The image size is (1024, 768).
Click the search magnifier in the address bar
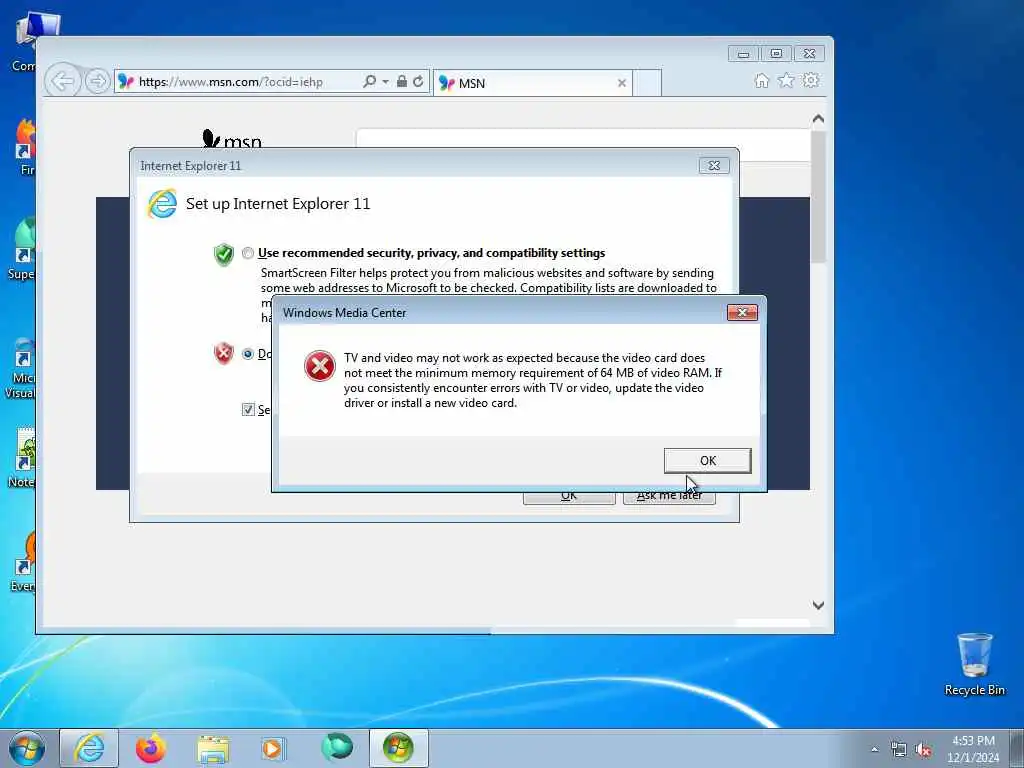(x=370, y=82)
